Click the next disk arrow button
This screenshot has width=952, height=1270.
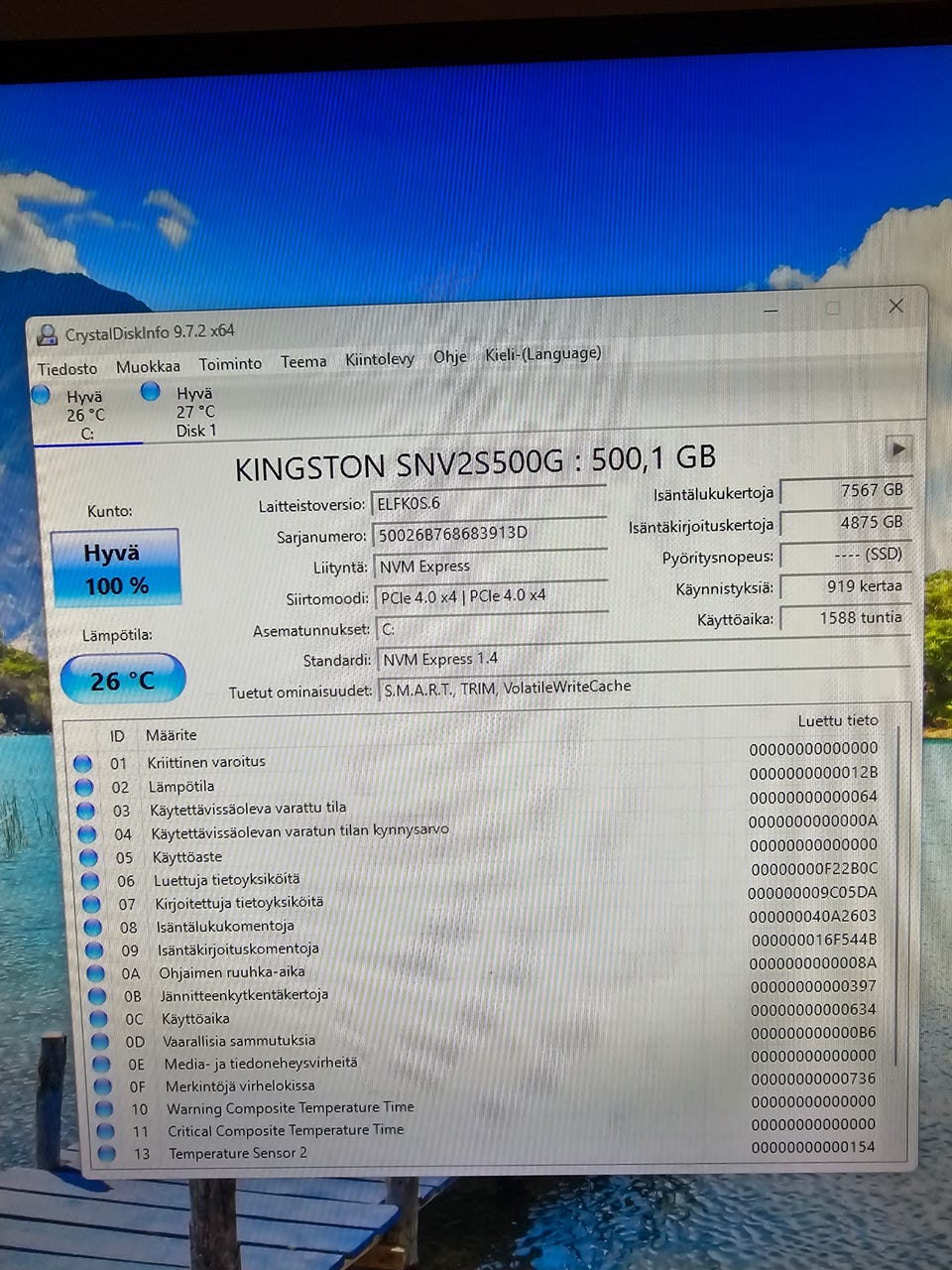897,448
